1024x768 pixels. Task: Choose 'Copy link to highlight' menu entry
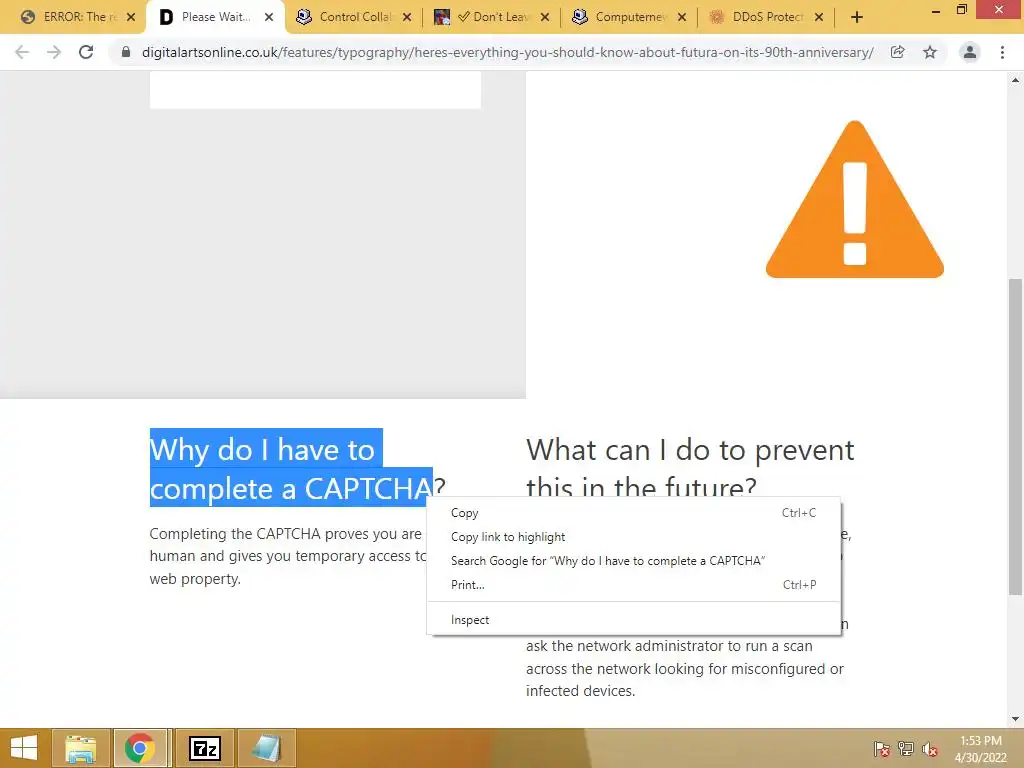click(633, 537)
